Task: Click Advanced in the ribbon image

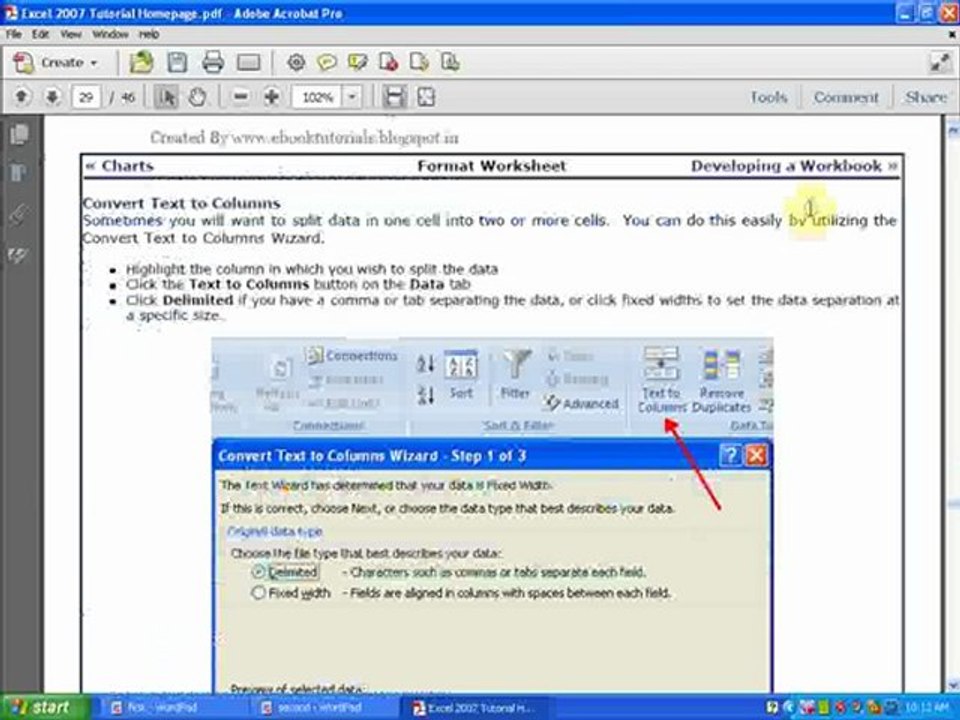Action: (582, 403)
